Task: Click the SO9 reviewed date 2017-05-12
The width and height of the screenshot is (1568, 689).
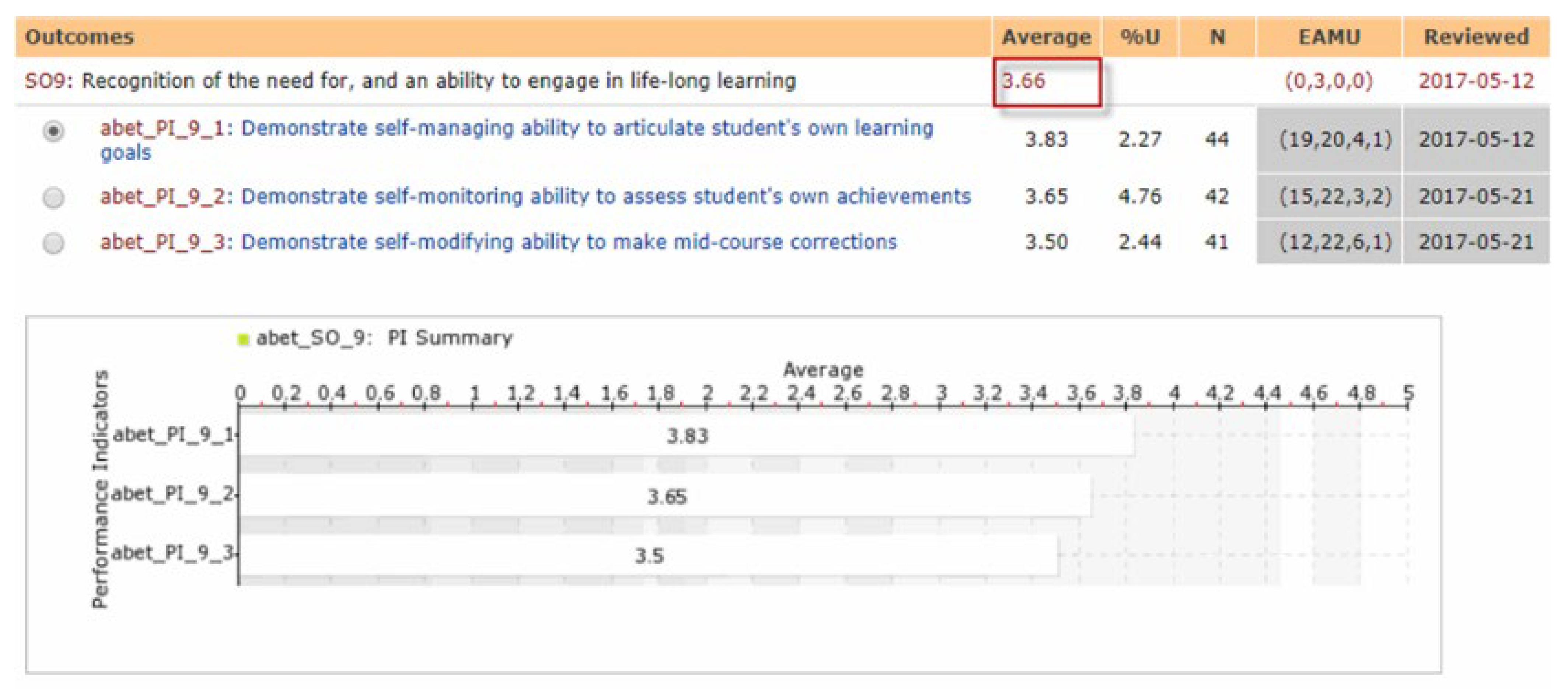Action: 1476,81
